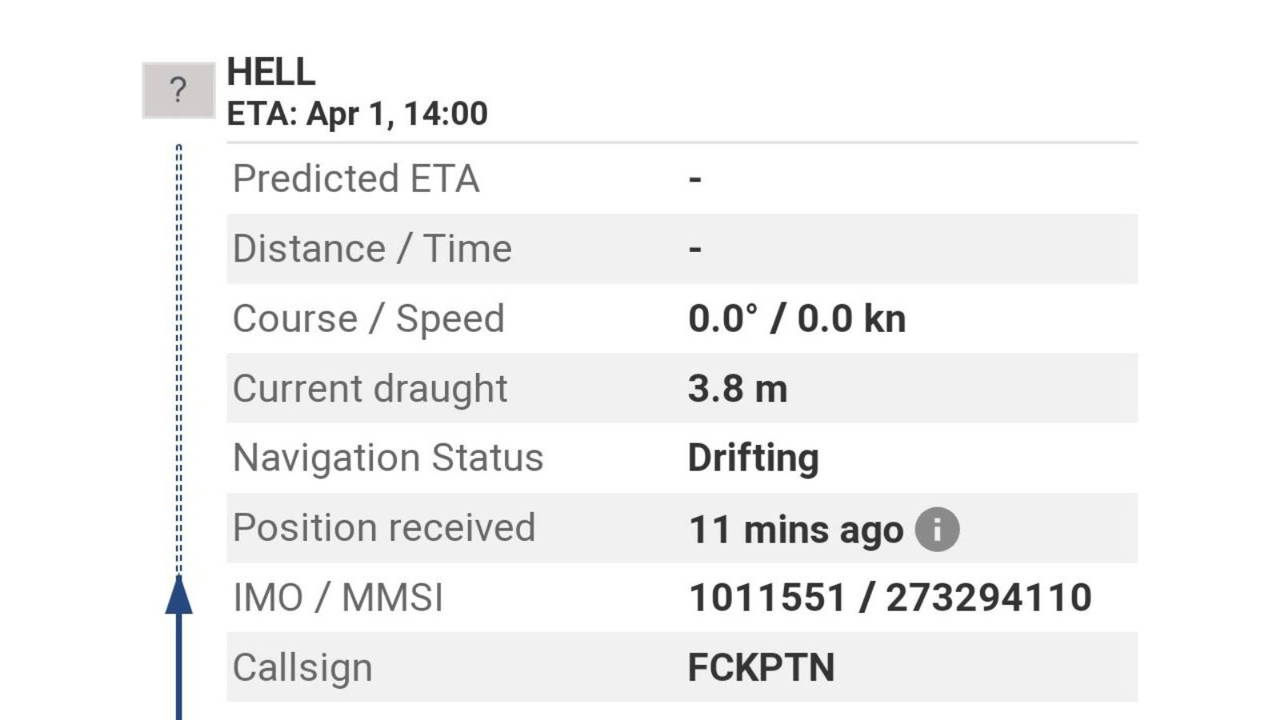Click the IMO / MMSI label
Viewport: 1280px width, 720px height.
[338, 598]
